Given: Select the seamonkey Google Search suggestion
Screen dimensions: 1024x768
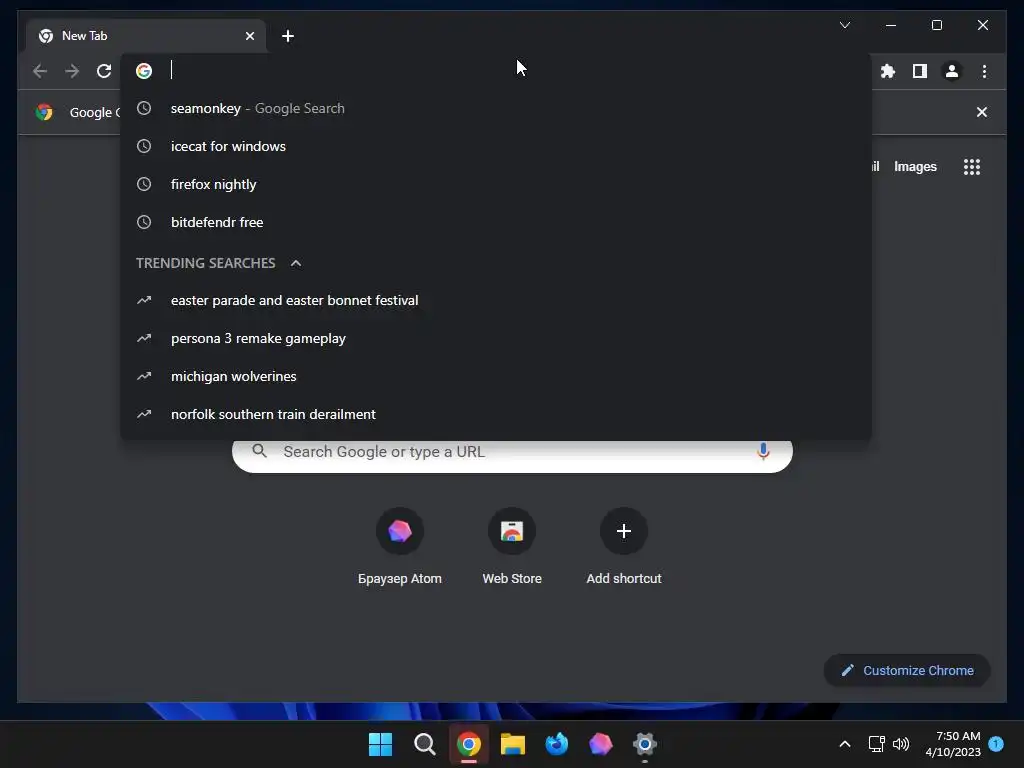Looking at the screenshot, I should click(x=496, y=108).
